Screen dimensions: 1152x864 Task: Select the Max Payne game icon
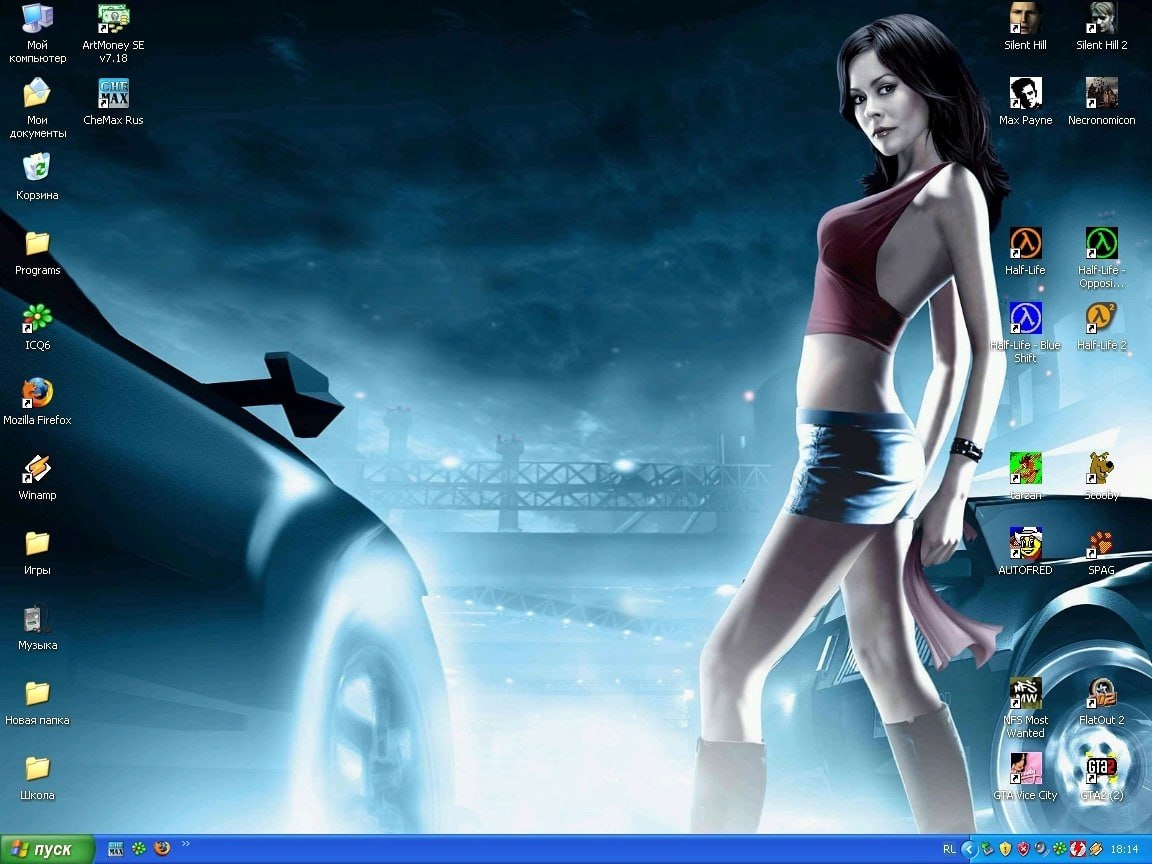[x=1025, y=94]
